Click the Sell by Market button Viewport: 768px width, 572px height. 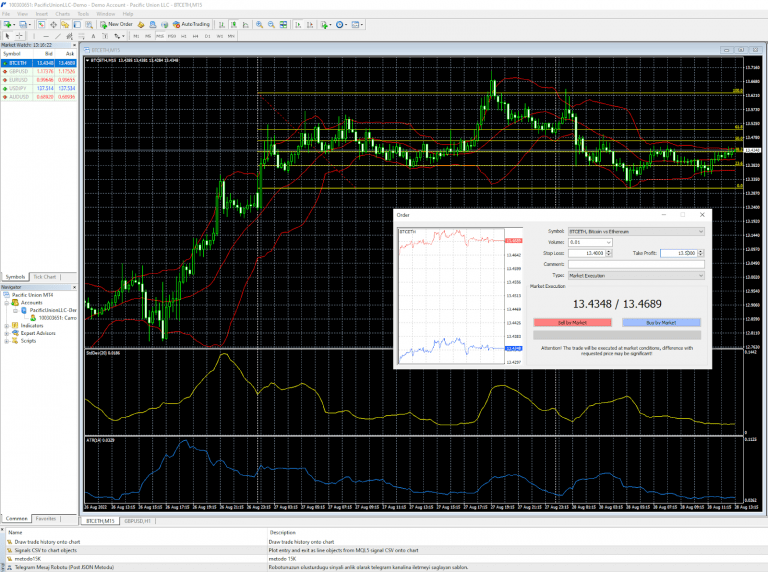click(x=572, y=323)
